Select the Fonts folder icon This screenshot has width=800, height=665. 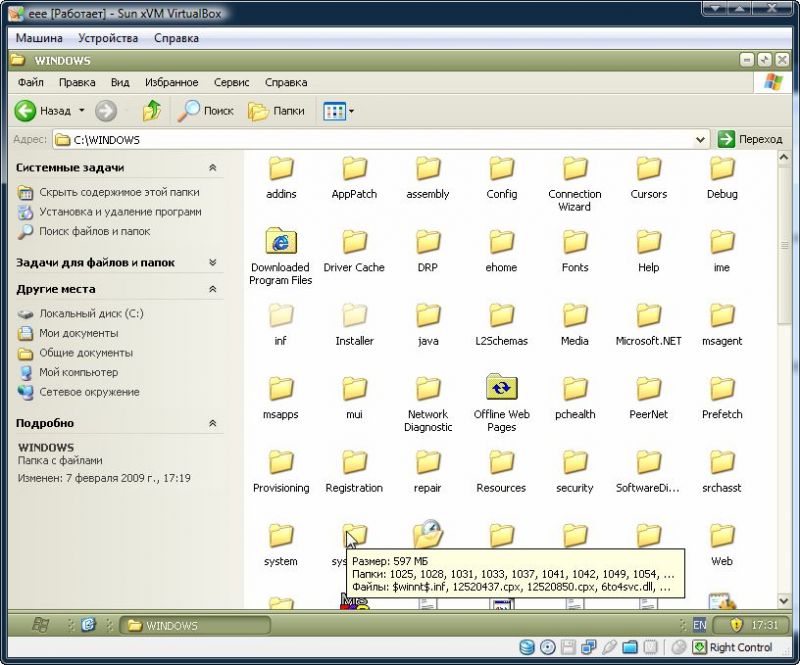(x=575, y=242)
